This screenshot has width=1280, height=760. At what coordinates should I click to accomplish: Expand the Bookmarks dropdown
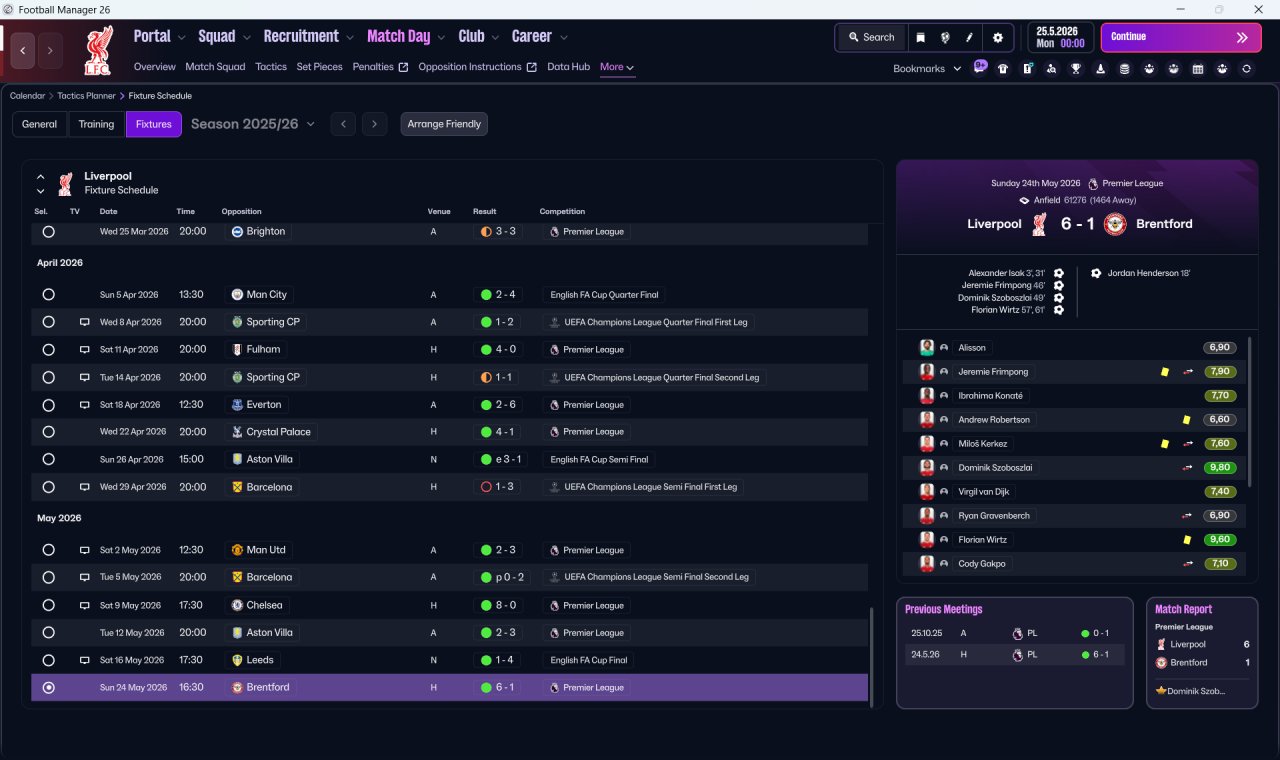tap(927, 68)
